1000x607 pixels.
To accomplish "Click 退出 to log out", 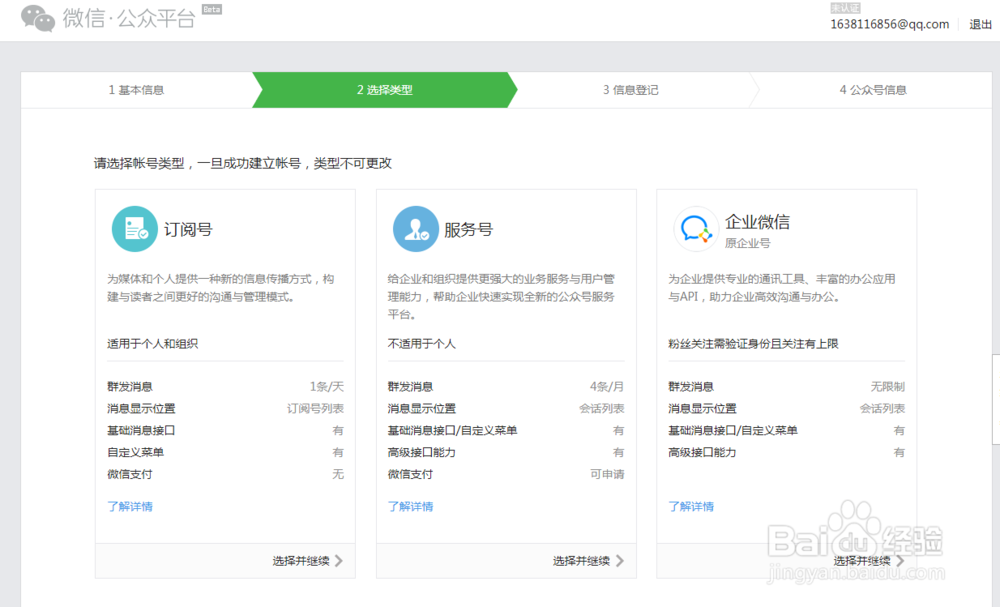I will coord(980,24).
